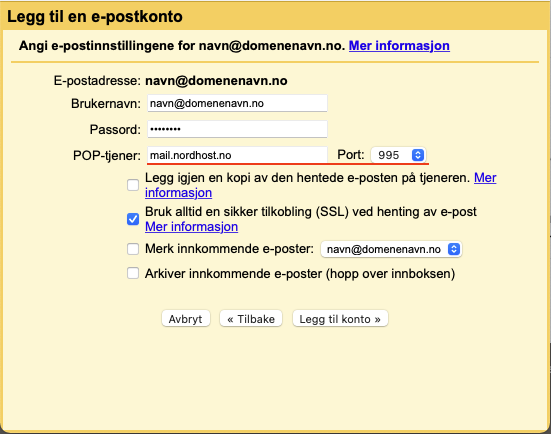Open Mer informasjon link in the header line
Image resolution: width=551 pixels, height=434 pixels.
(399, 46)
